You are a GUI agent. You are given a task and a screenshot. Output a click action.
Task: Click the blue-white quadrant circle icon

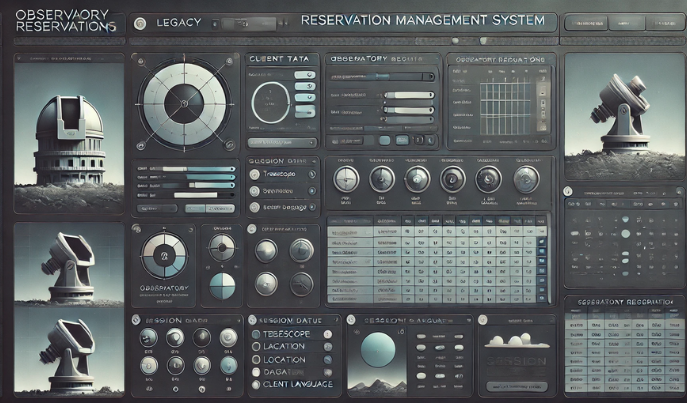[x=222, y=287]
